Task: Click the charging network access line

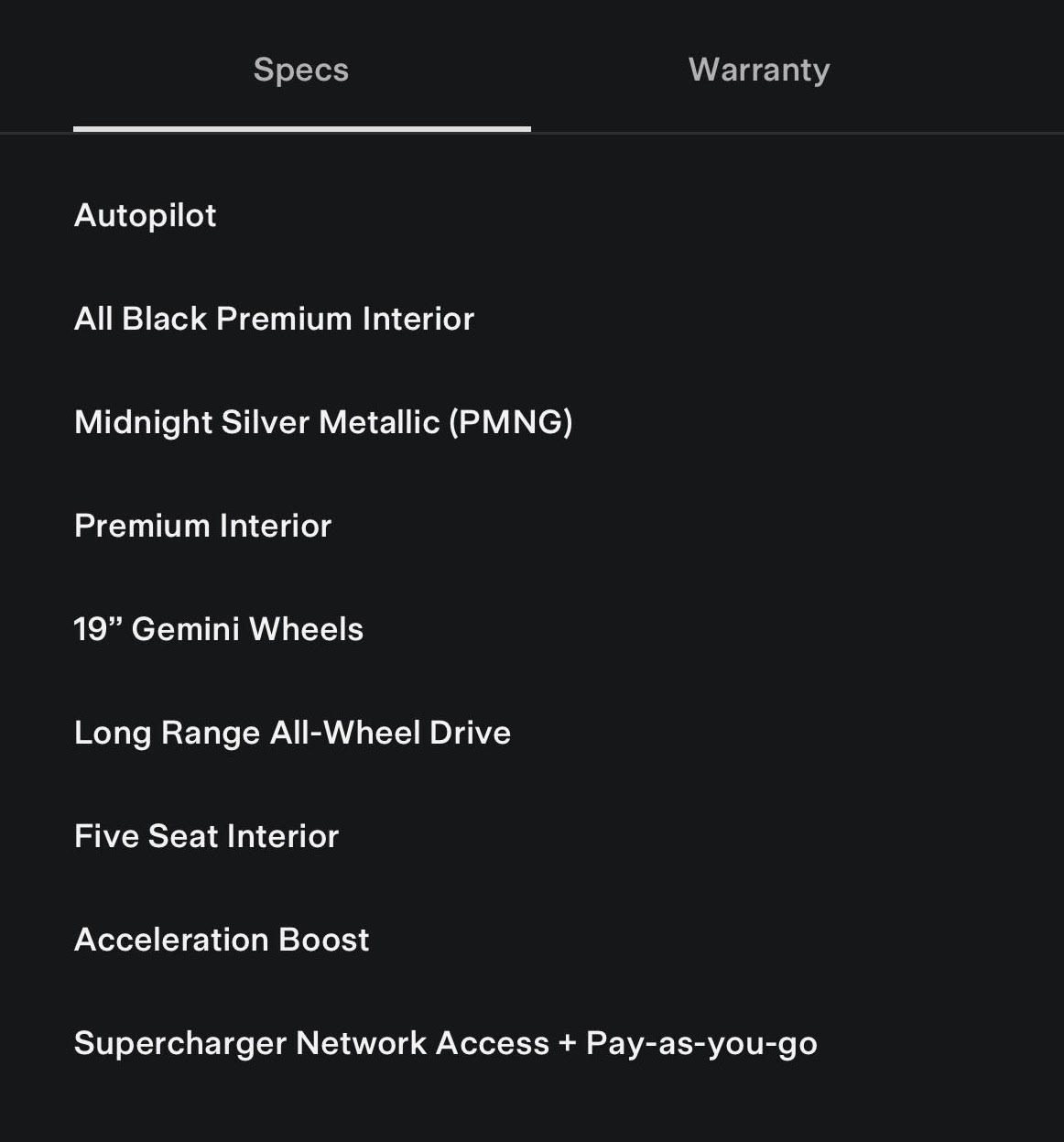Action: click(x=445, y=1043)
